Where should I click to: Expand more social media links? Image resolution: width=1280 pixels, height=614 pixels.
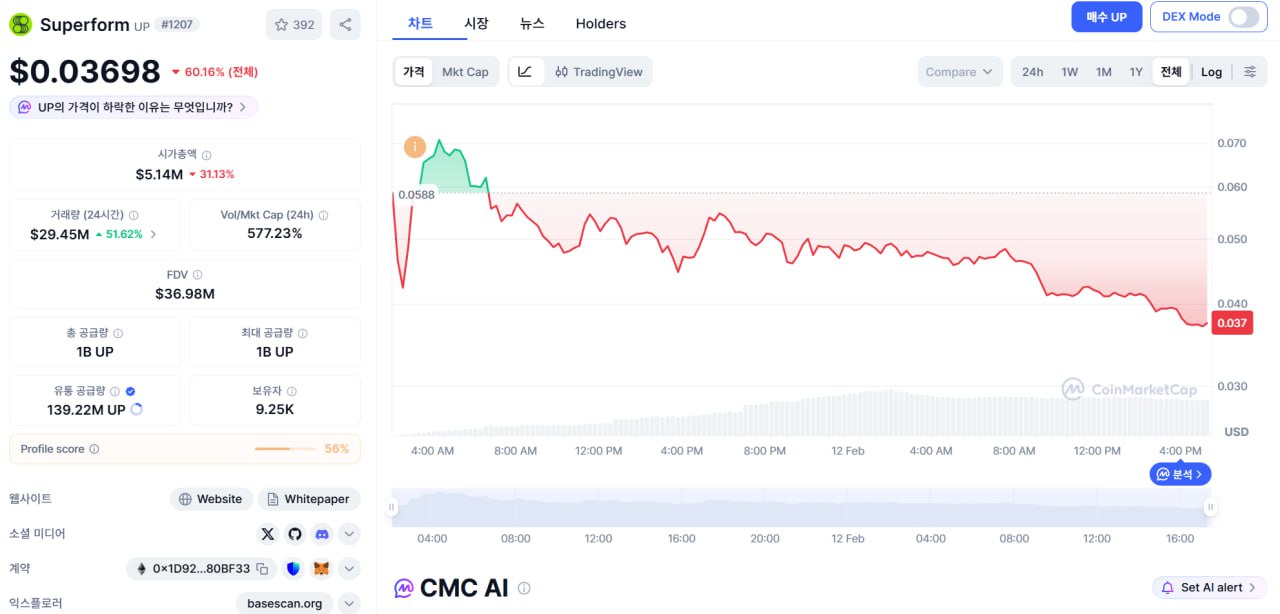(x=349, y=534)
